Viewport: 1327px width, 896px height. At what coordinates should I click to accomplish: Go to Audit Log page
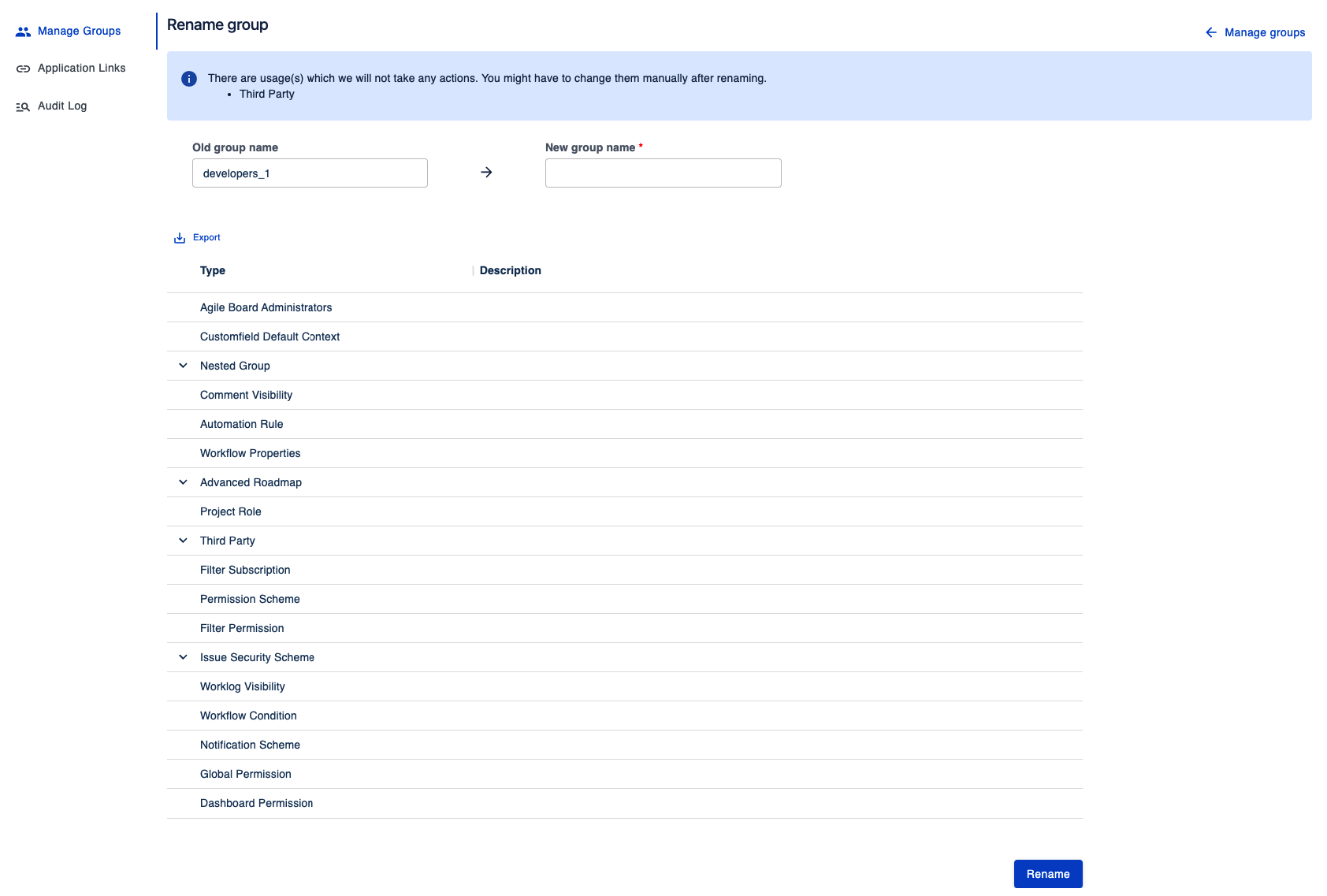(62, 106)
